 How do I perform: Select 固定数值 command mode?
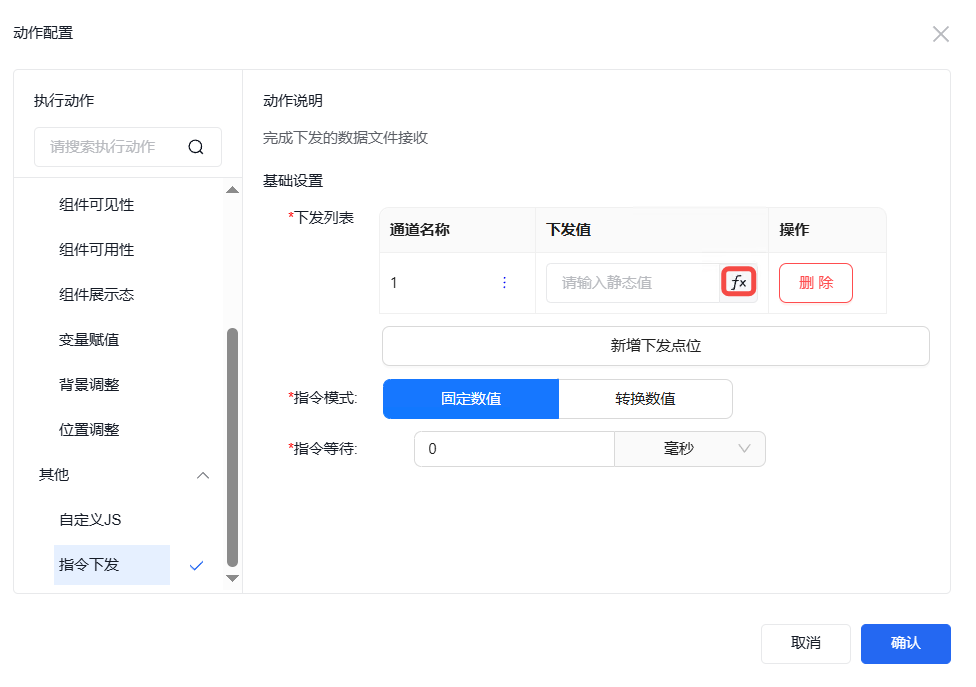click(x=470, y=398)
